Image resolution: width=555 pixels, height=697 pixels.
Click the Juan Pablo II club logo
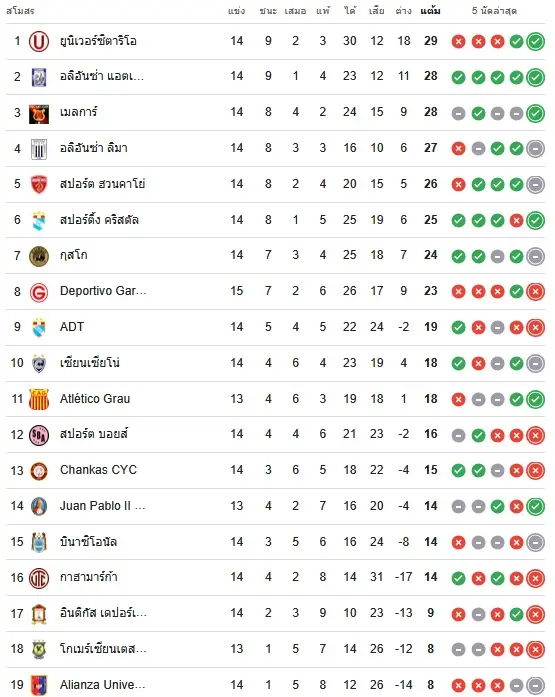click(39, 506)
